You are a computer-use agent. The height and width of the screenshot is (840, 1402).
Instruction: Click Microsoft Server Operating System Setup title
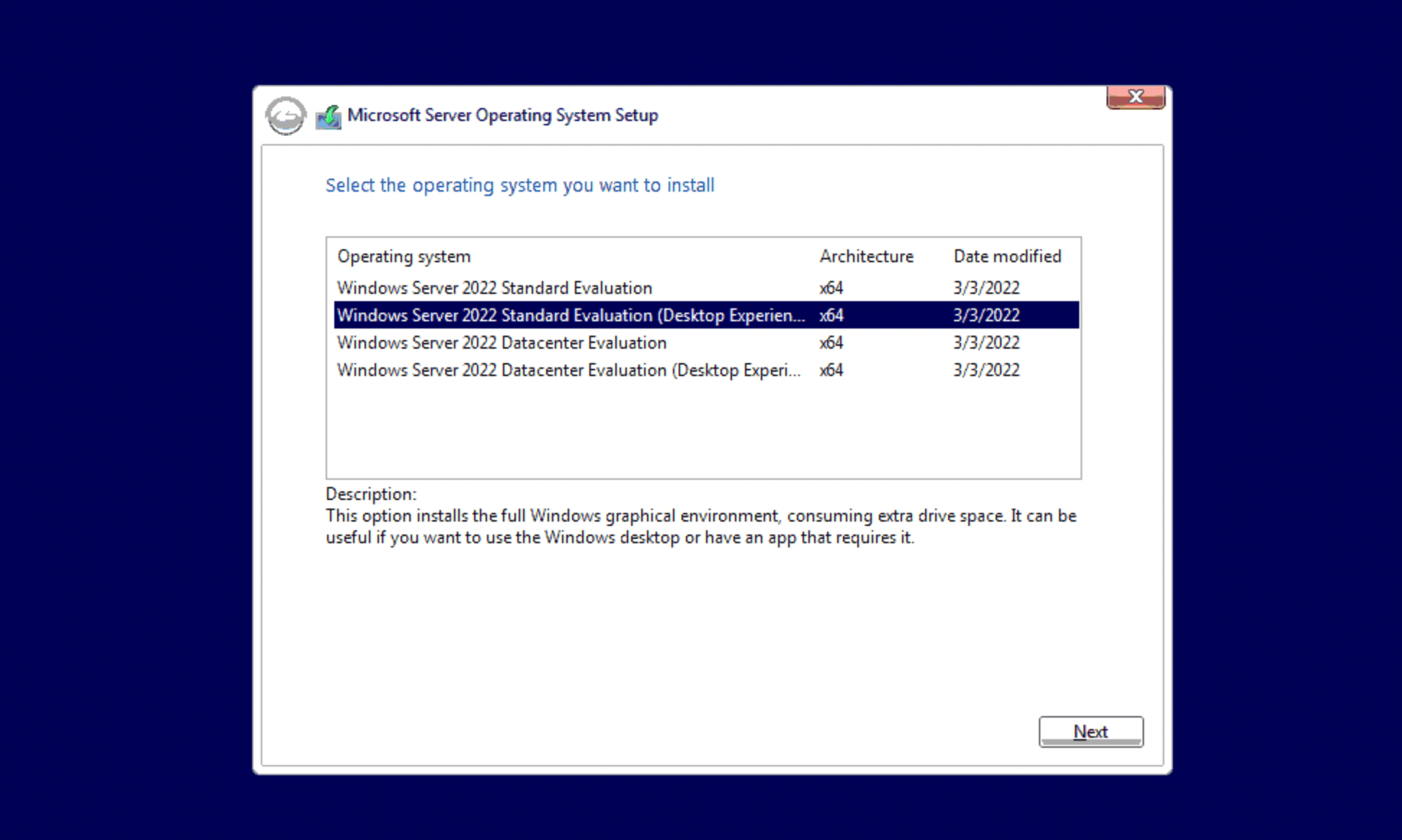pyautogui.click(x=502, y=115)
